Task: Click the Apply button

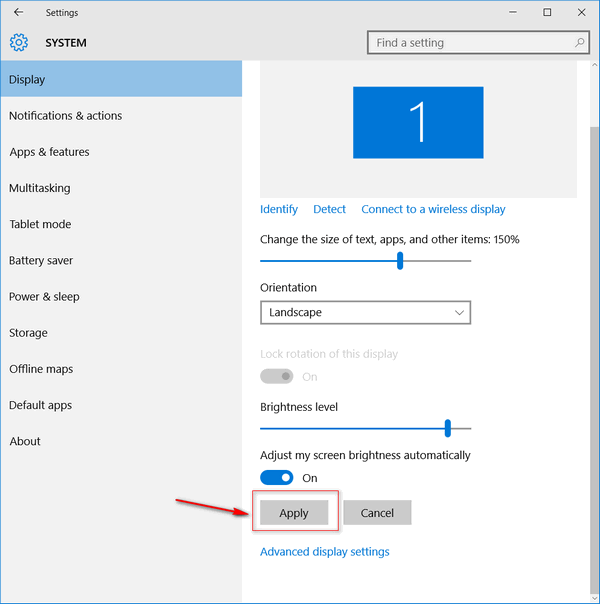Action: click(x=294, y=513)
